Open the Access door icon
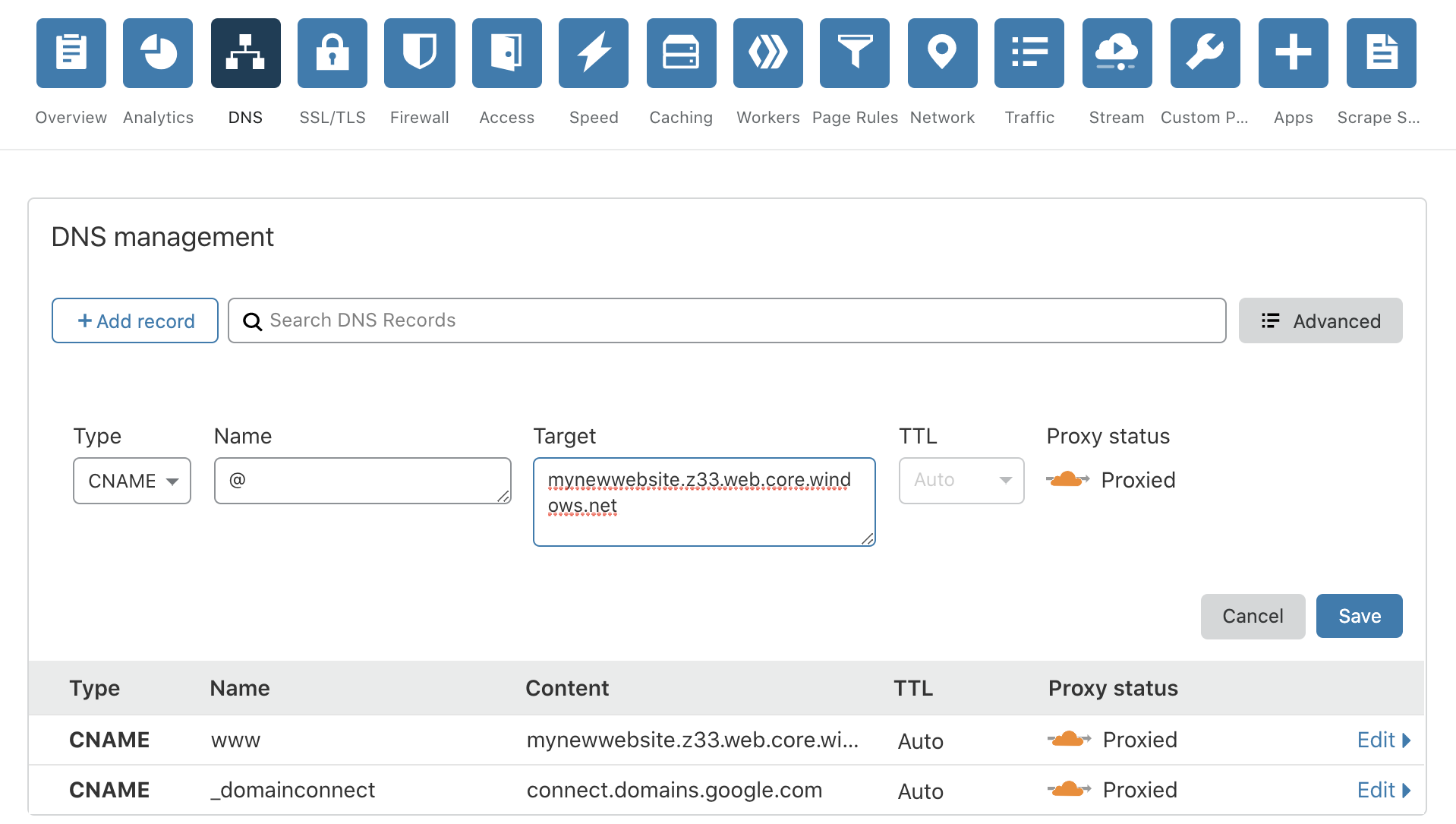Image resolution: width=1456 pixels, height=824 pixels. pyautogui.click(x=507, y=53)
